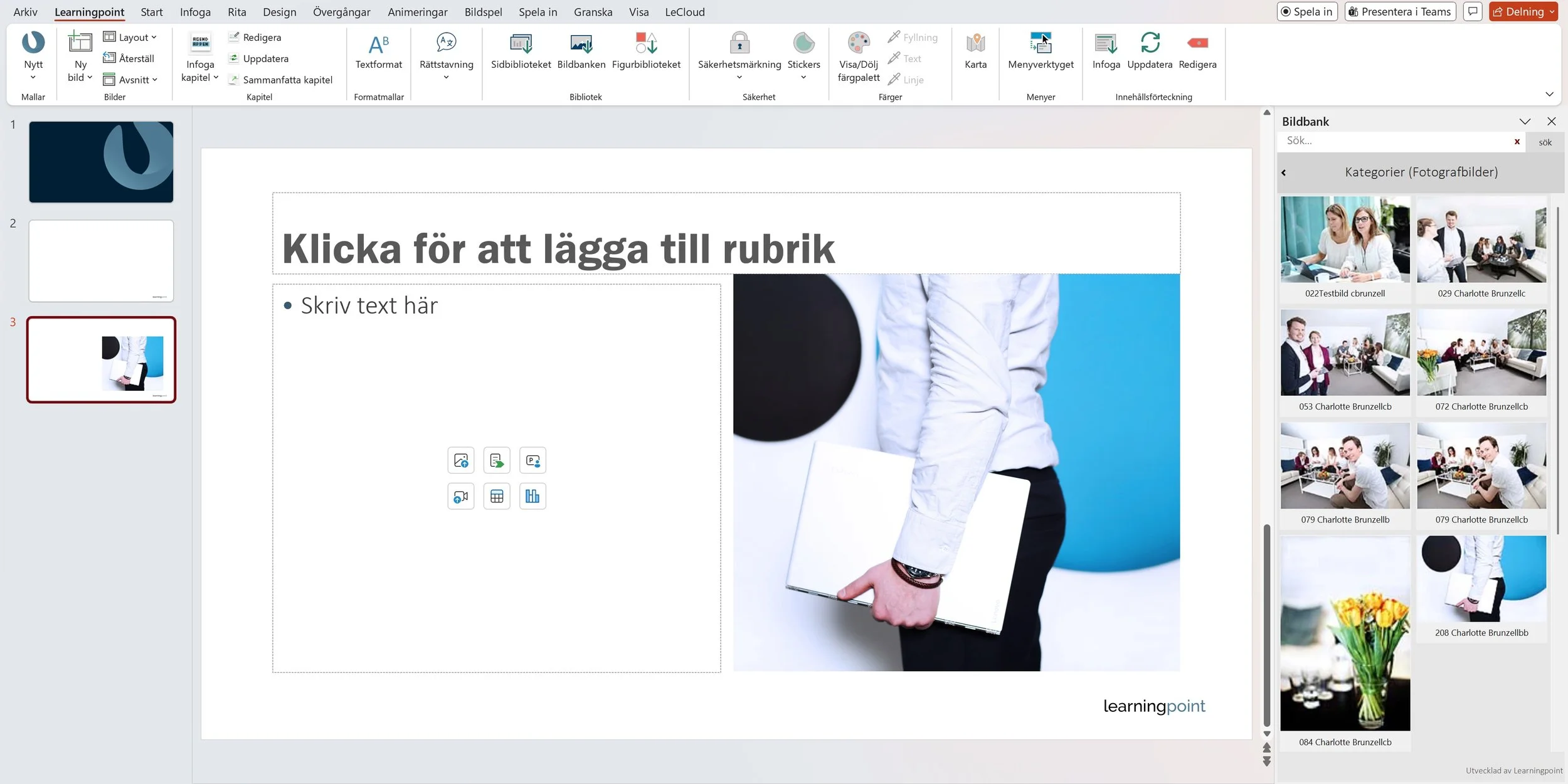
Task: Select the 084 Charlotte Brunzellcb tulip thumbnail
Action: (x=1345, y=633)
